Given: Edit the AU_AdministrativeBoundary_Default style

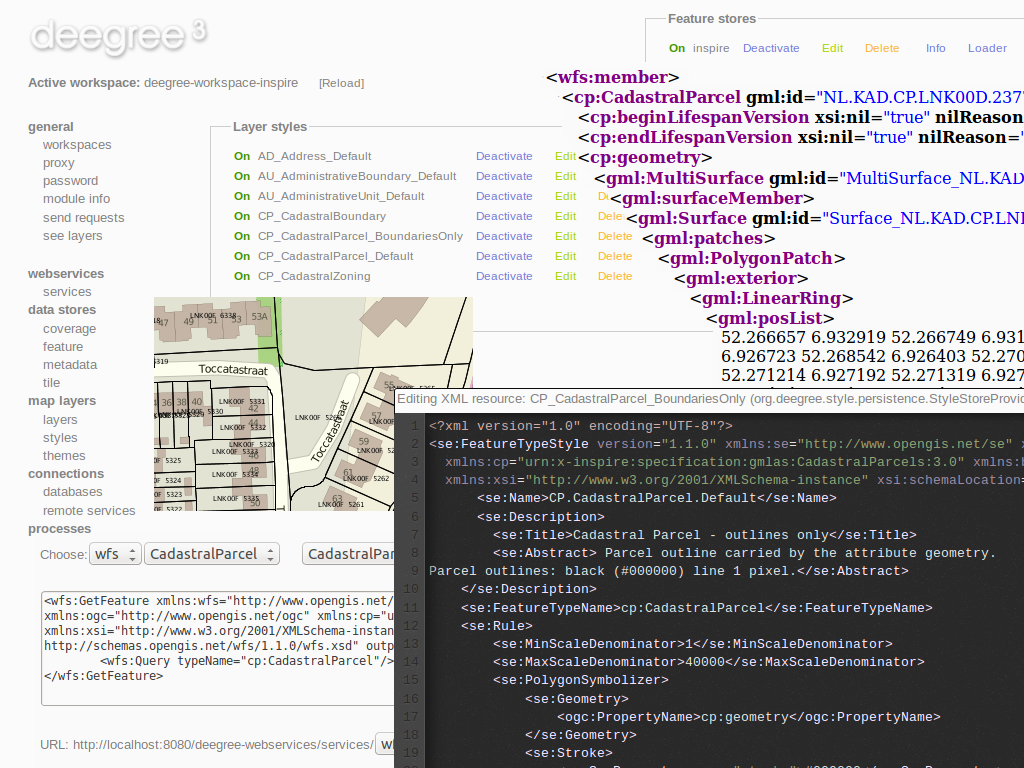Looking at the screenshot, I should [x=566, y=176].
